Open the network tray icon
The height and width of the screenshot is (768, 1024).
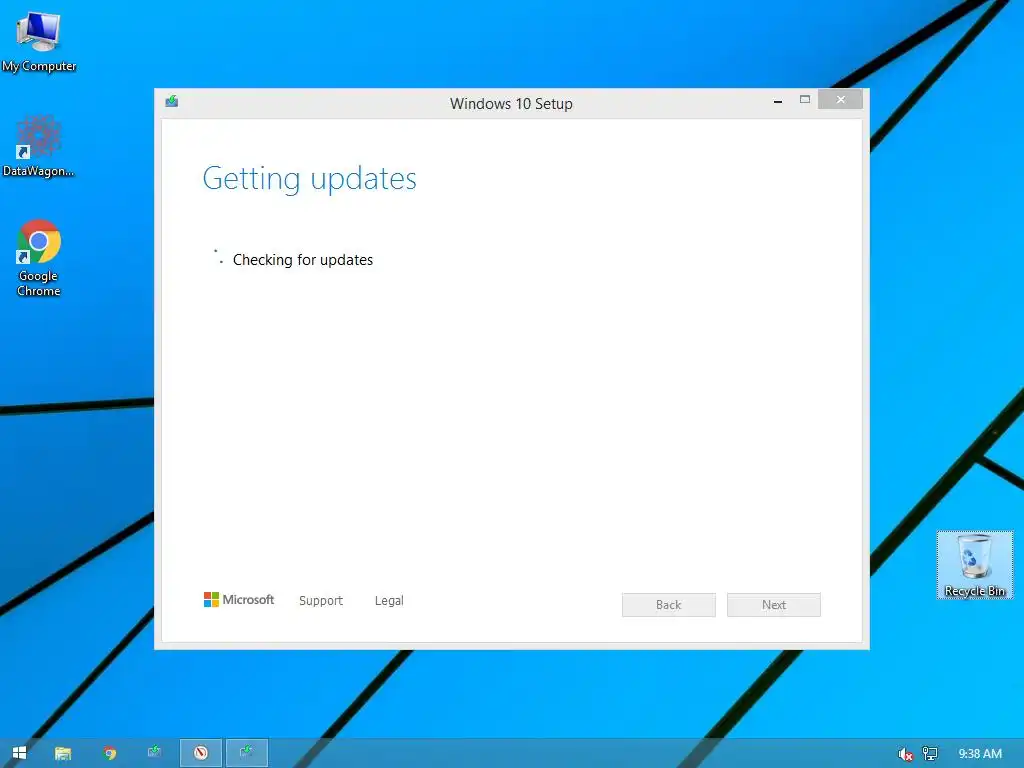930,754
